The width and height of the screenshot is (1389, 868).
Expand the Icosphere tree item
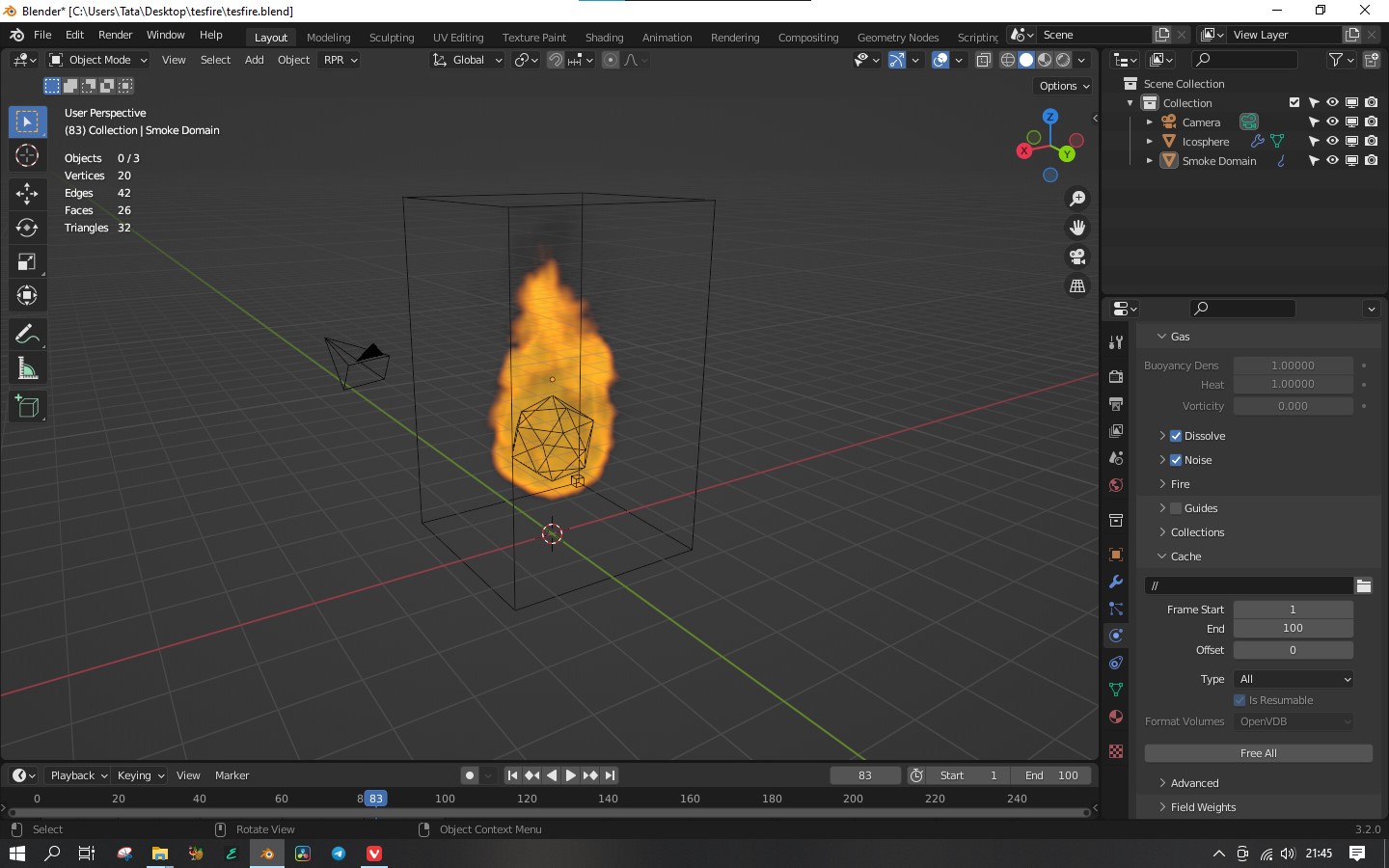[x=1149, y=142]
